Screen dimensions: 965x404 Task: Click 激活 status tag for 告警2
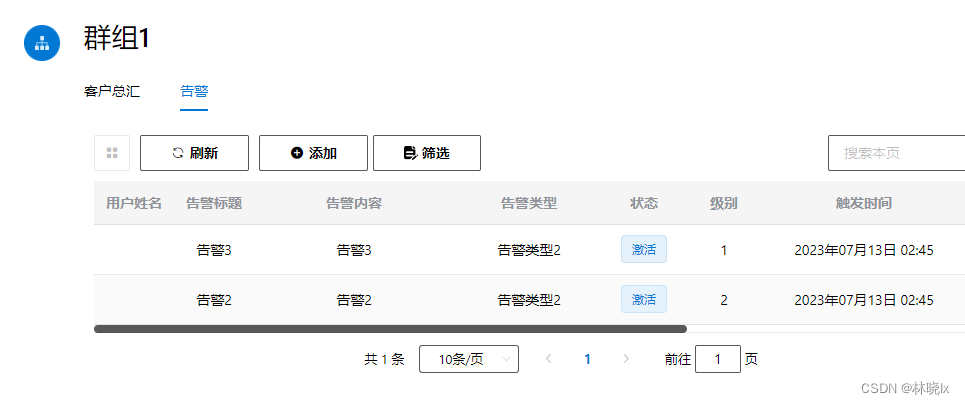(643, 299)
